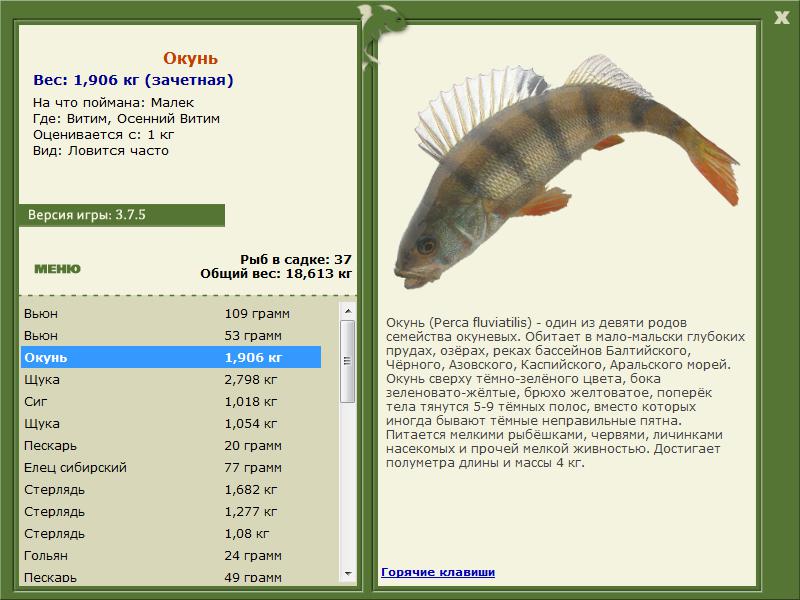
Task: Open the Горячие клавиши link
Action: coord(438,572)
